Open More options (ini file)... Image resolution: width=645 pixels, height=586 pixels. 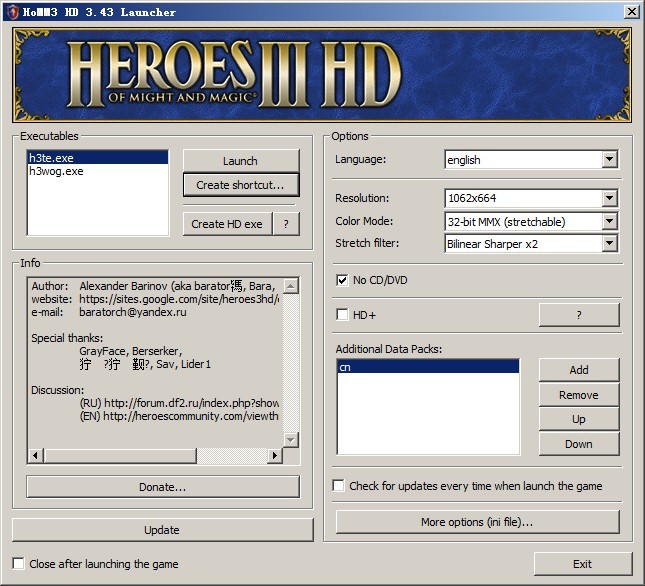(x=477, y=522)
